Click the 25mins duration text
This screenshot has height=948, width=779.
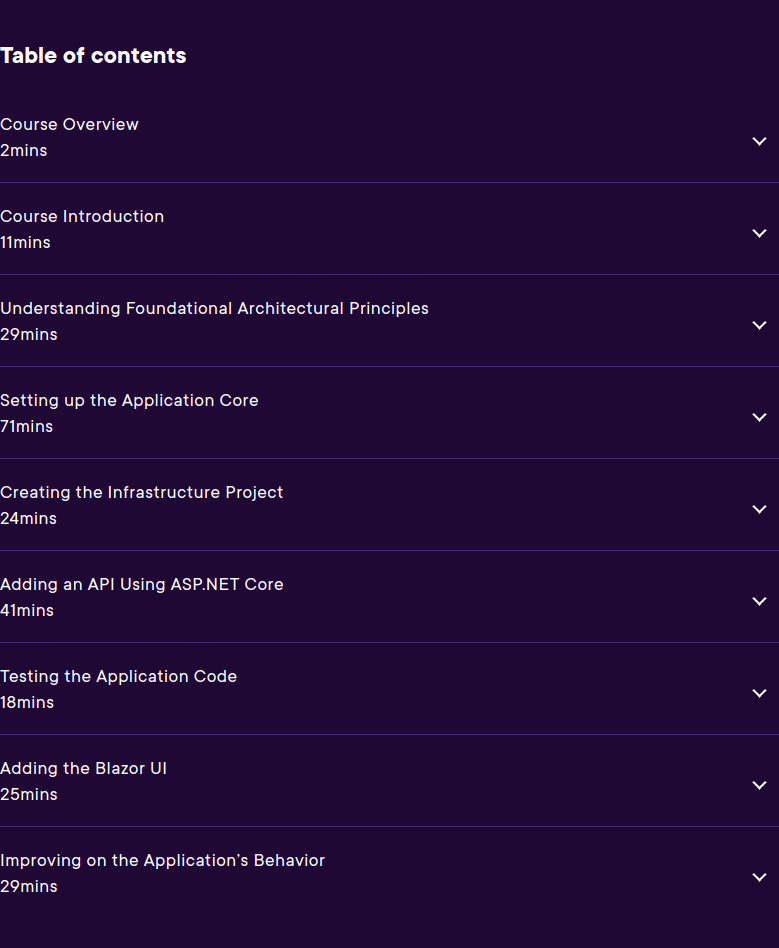pyautogui.click(x=29, y=794)
